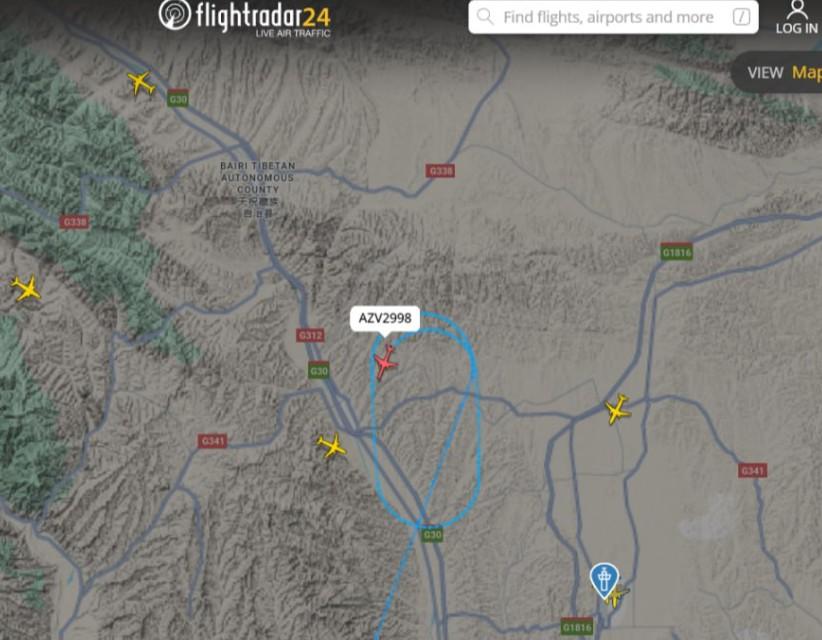Click the G1816 highway shield near the top right
This screenshot has height=640, width=822.
(x=676, y=253)
